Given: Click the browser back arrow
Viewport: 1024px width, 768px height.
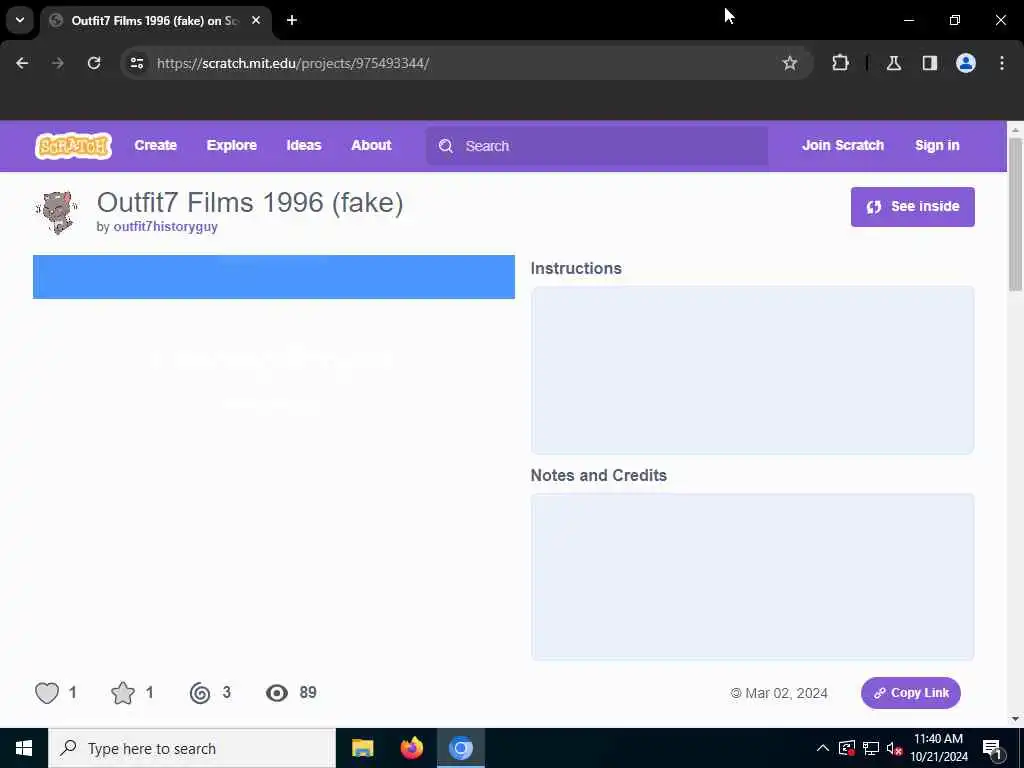Looking at the screenshot, I should (22, 63).
